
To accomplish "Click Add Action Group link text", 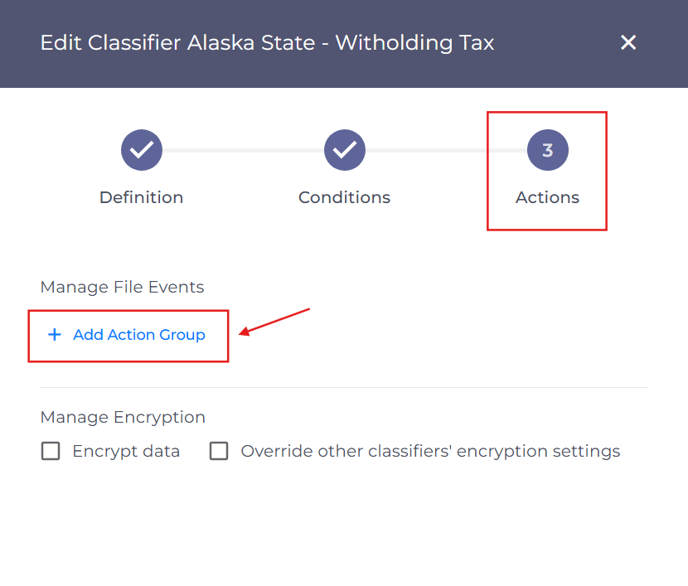I will 139,335.
